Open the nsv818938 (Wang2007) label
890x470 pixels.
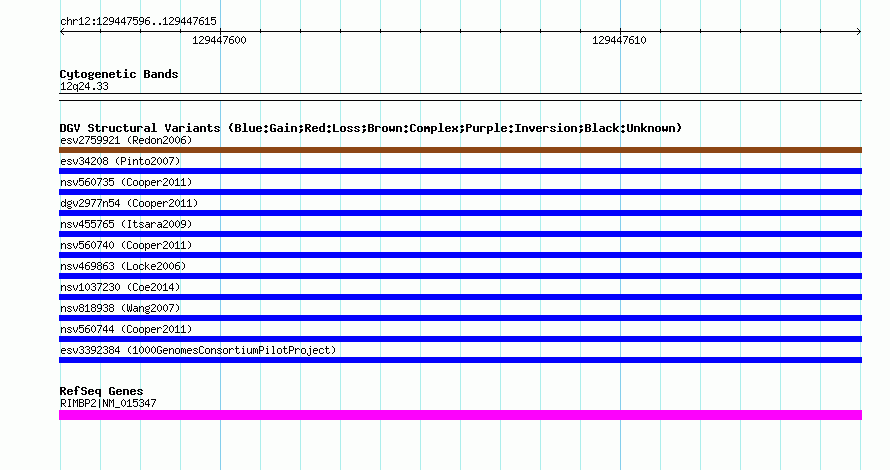tap(120, 308)
